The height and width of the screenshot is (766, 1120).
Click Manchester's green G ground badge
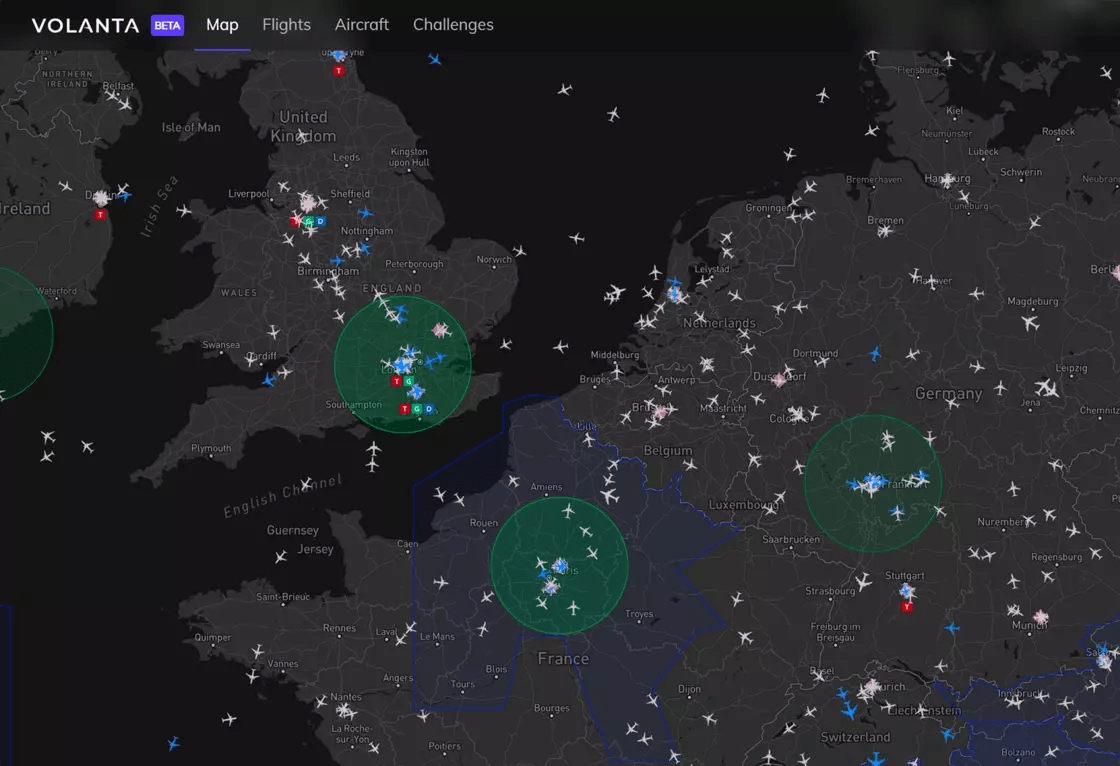pos(309,222)
